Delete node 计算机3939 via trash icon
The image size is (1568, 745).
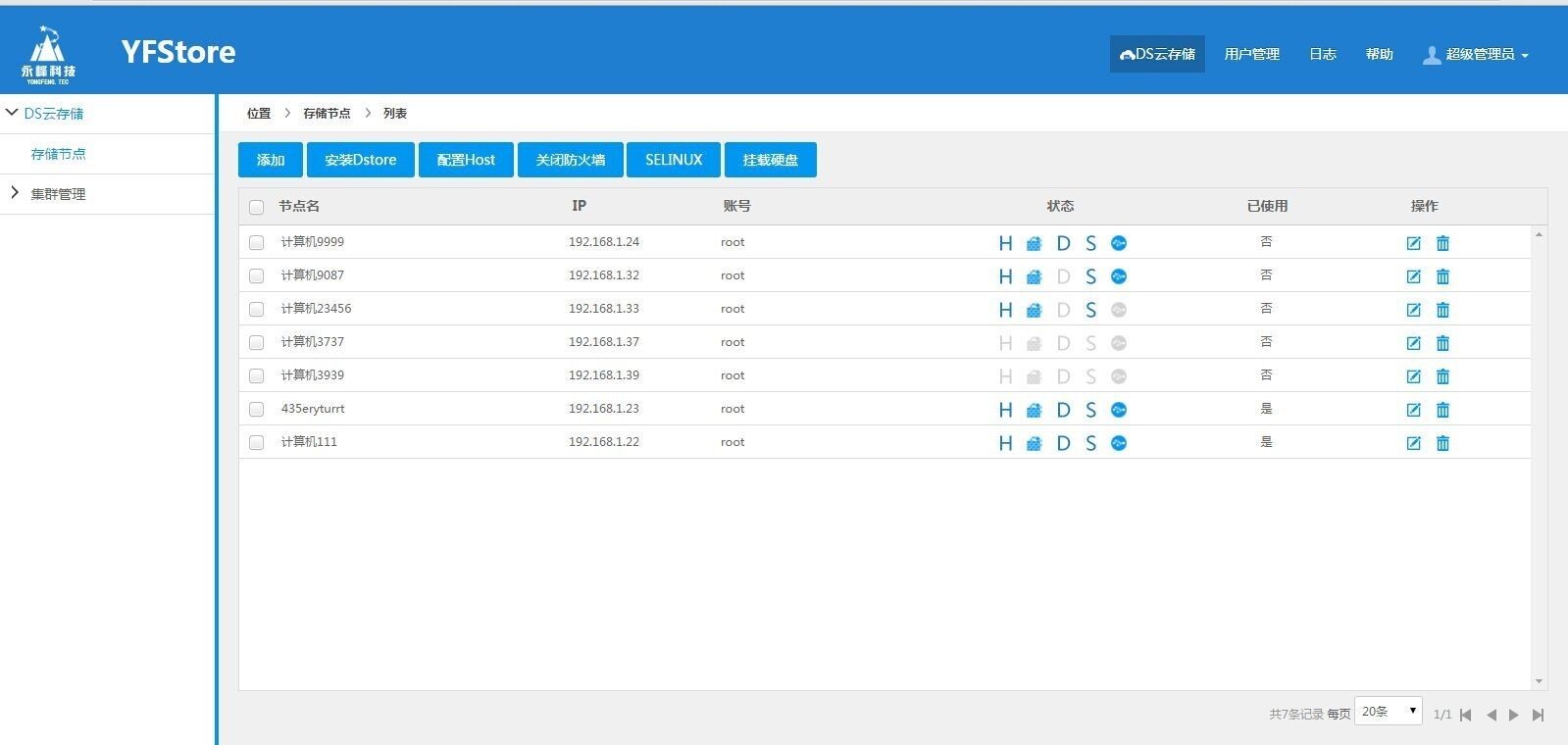[x=1442, y=376]
